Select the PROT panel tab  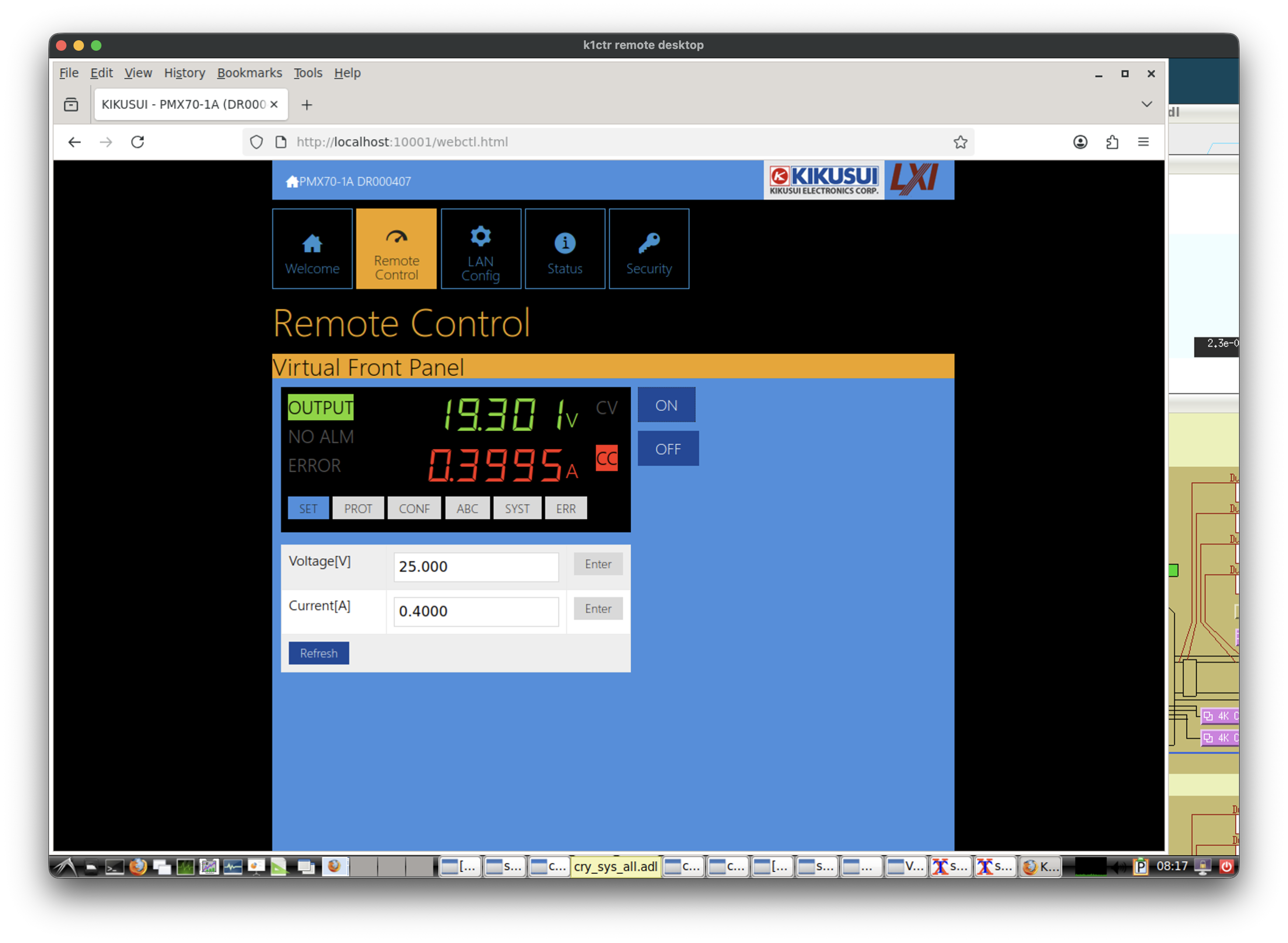[x=358, y=509]
